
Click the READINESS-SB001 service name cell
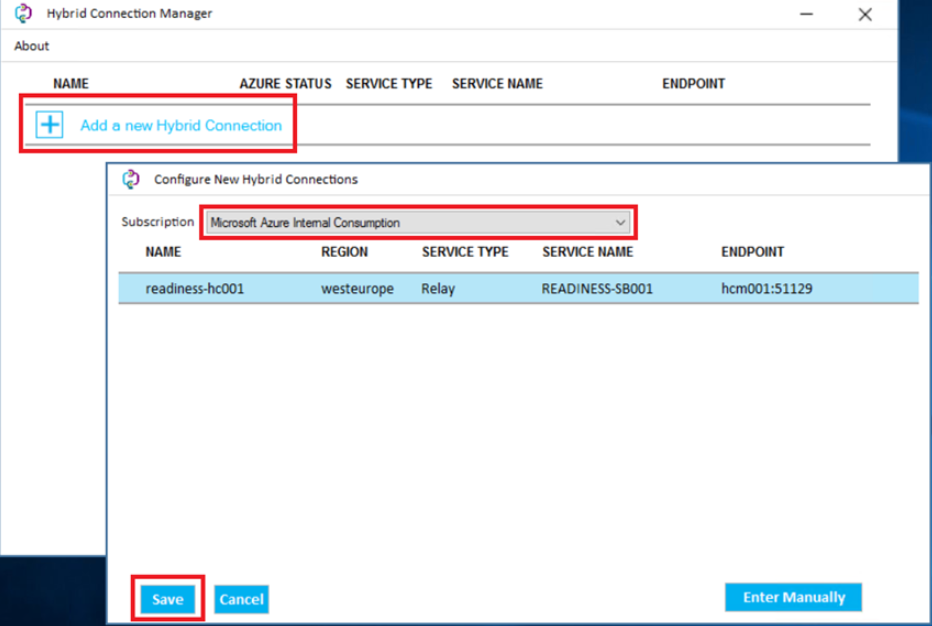[597, 289]
